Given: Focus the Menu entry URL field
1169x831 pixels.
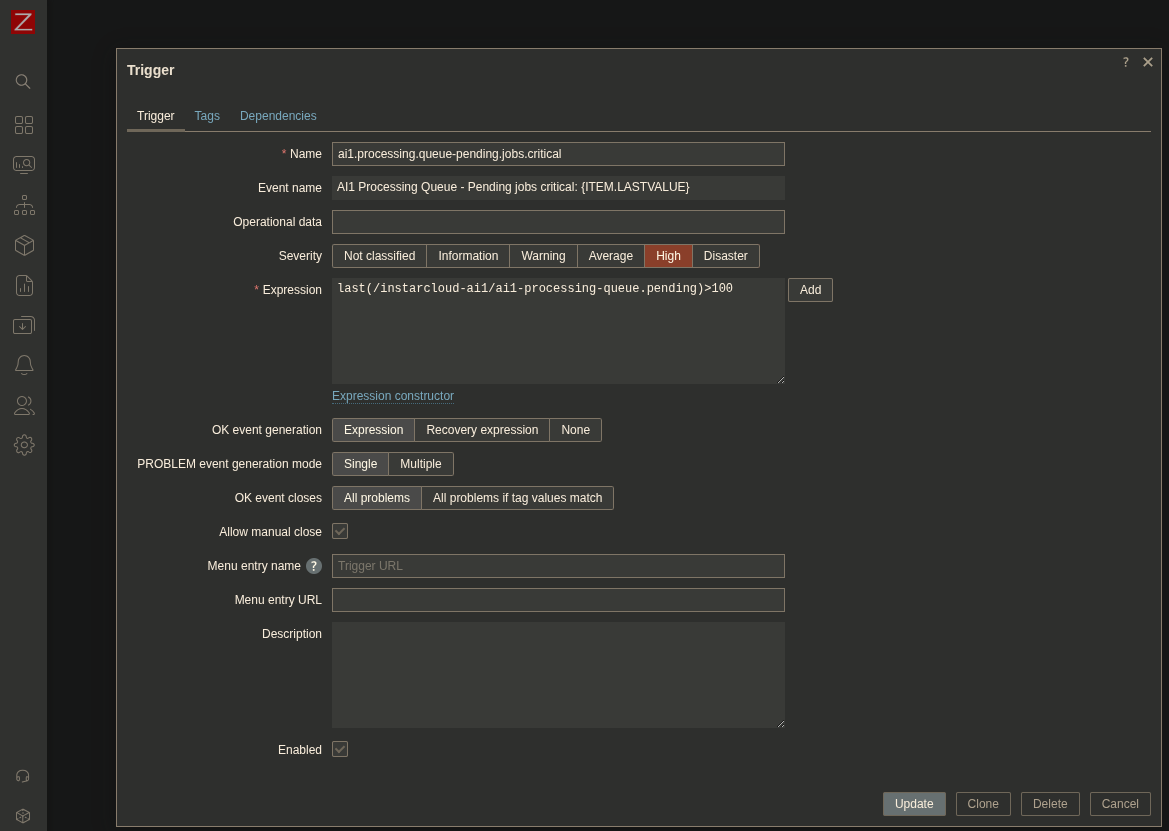Looking at the screenshot, I should [x=558, y=600].
